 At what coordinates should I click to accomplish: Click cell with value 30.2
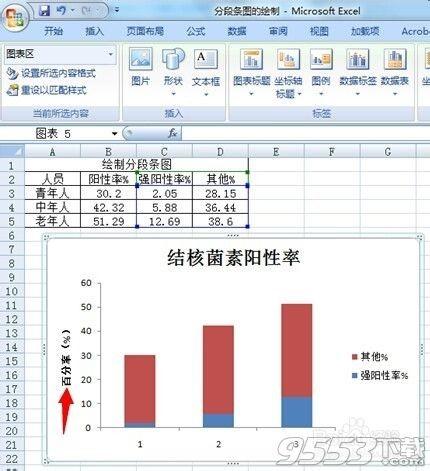[x=108, y=193]
